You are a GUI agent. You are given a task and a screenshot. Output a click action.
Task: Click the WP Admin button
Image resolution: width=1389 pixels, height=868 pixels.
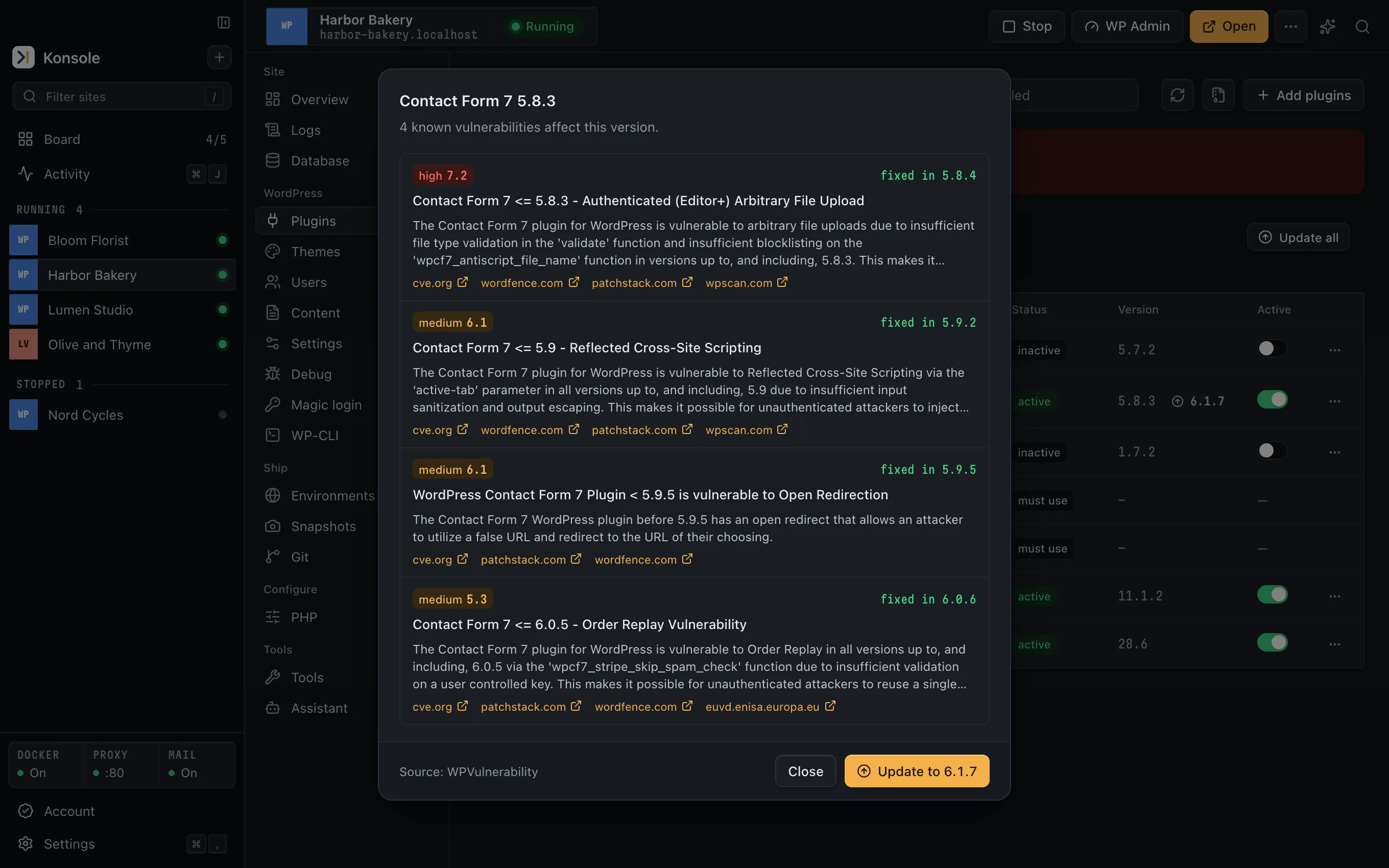point(1127,27)
